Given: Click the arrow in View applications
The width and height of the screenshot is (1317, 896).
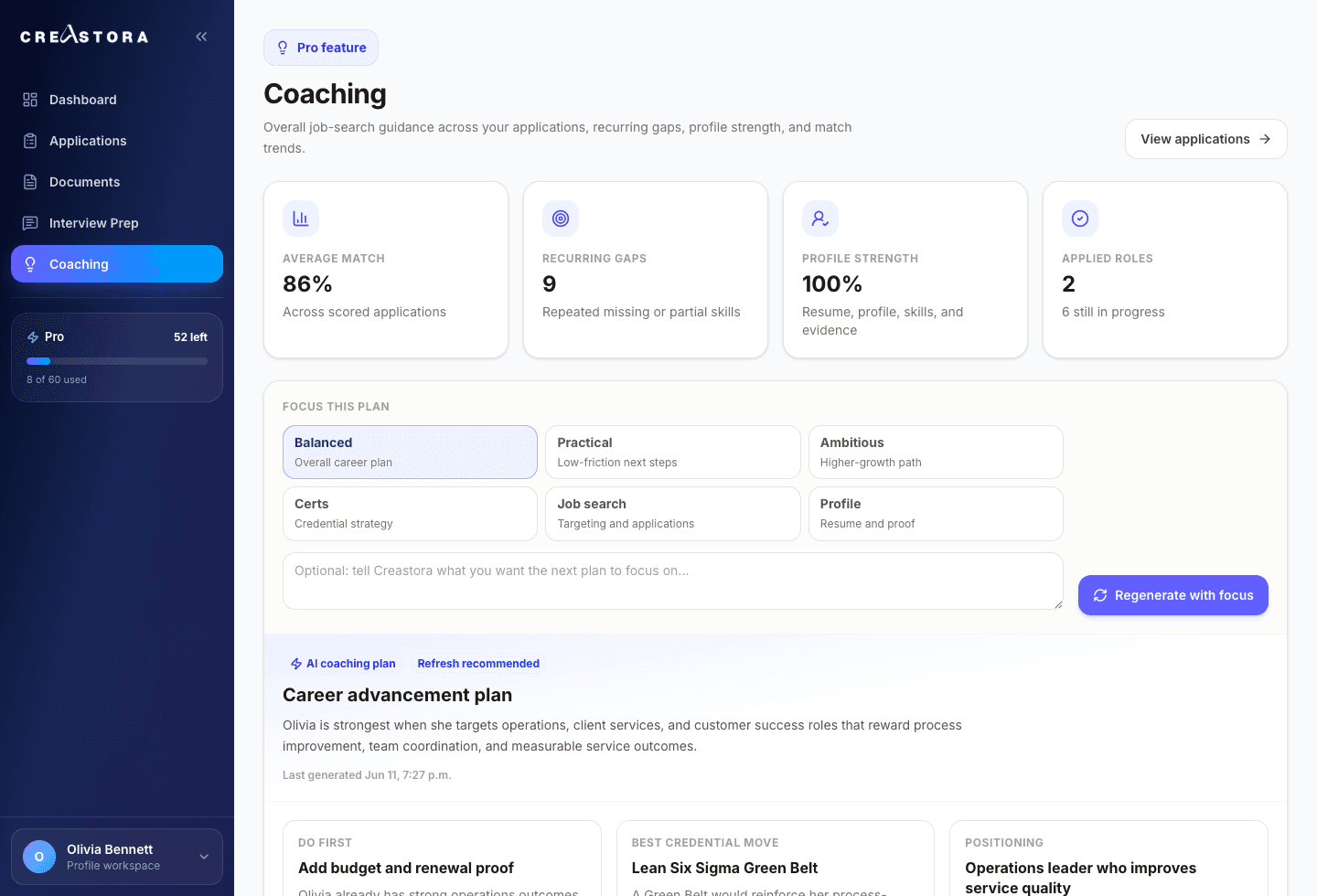Looking at the screenshot, I should (x=1265, y=139).
